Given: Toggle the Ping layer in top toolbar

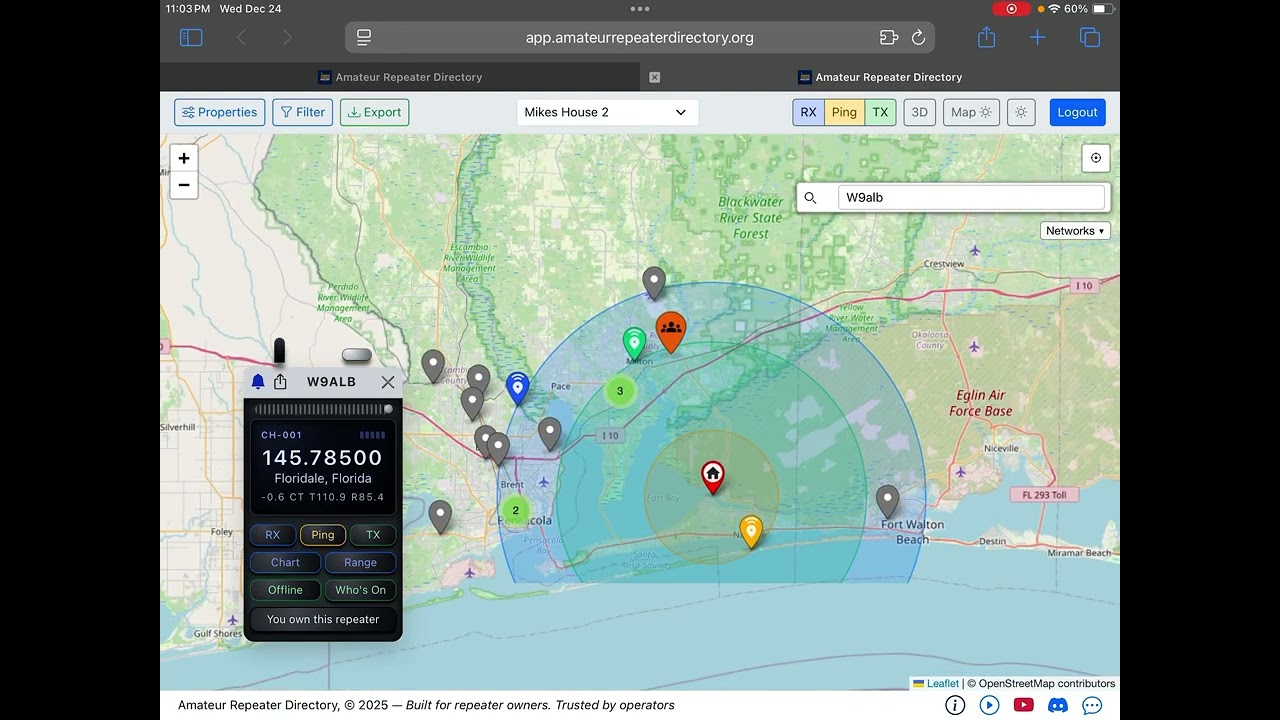Looking at the screenshot, I should [x=844, y=112].
